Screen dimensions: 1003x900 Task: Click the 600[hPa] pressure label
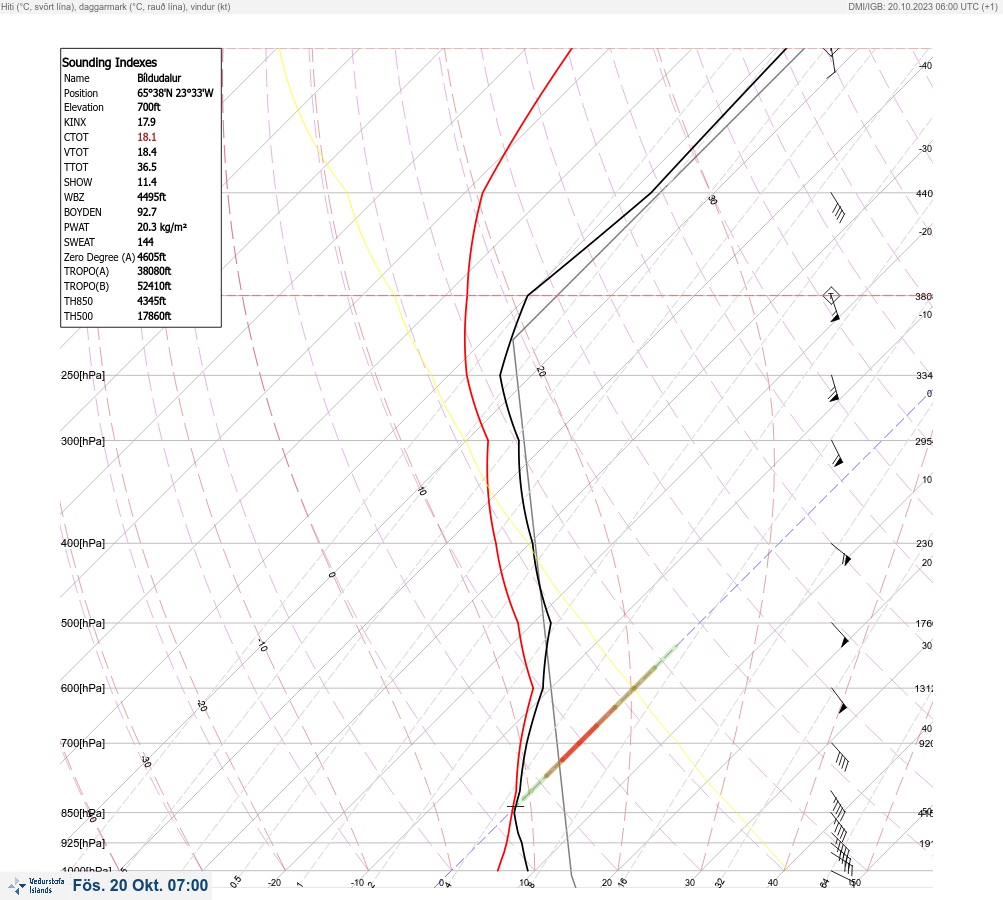pyautogui.click(x=83, y=688)
